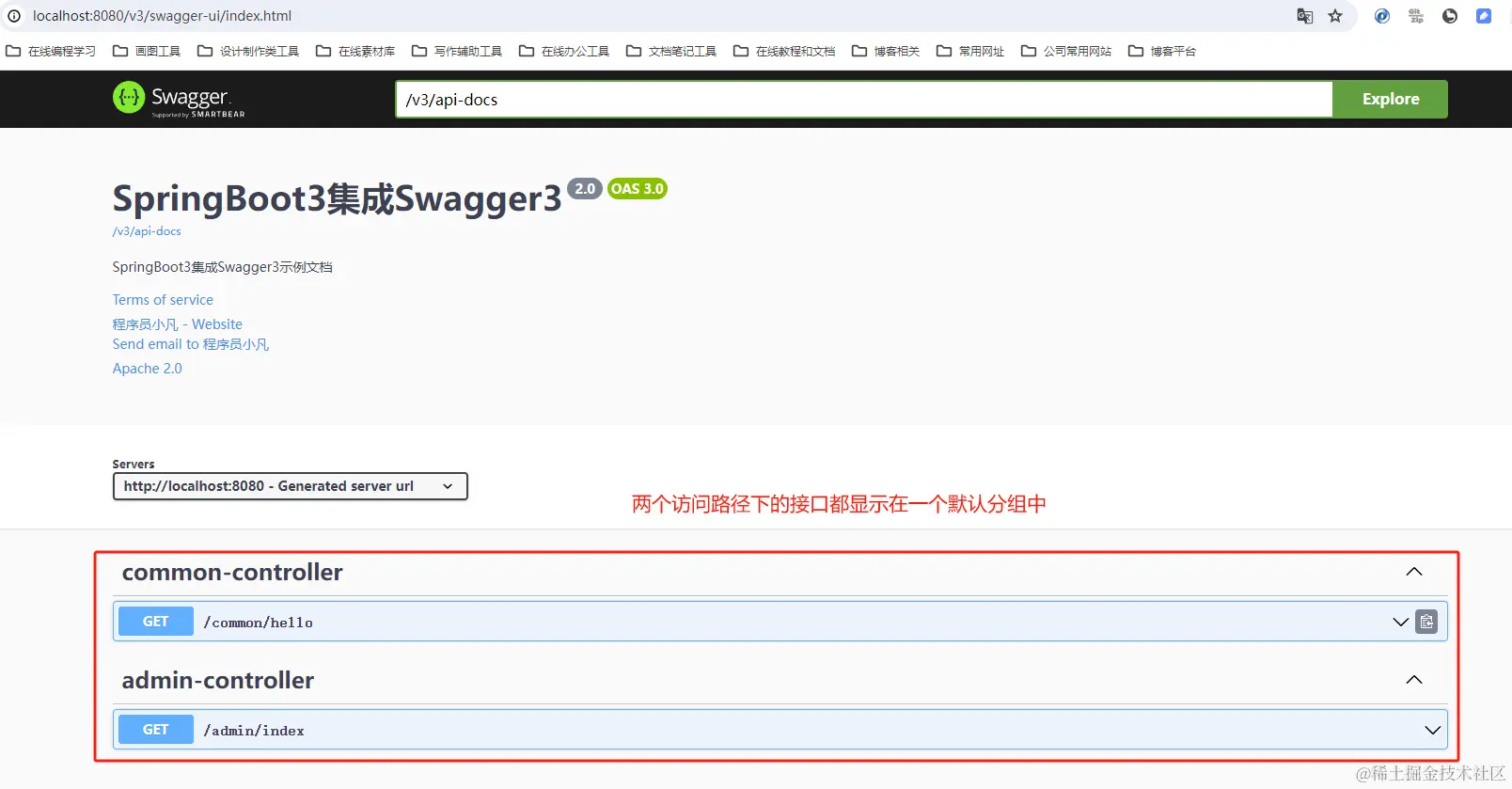Click the dark round extension icon
The image size is (1512, 789).
(x=1450, y=16)
